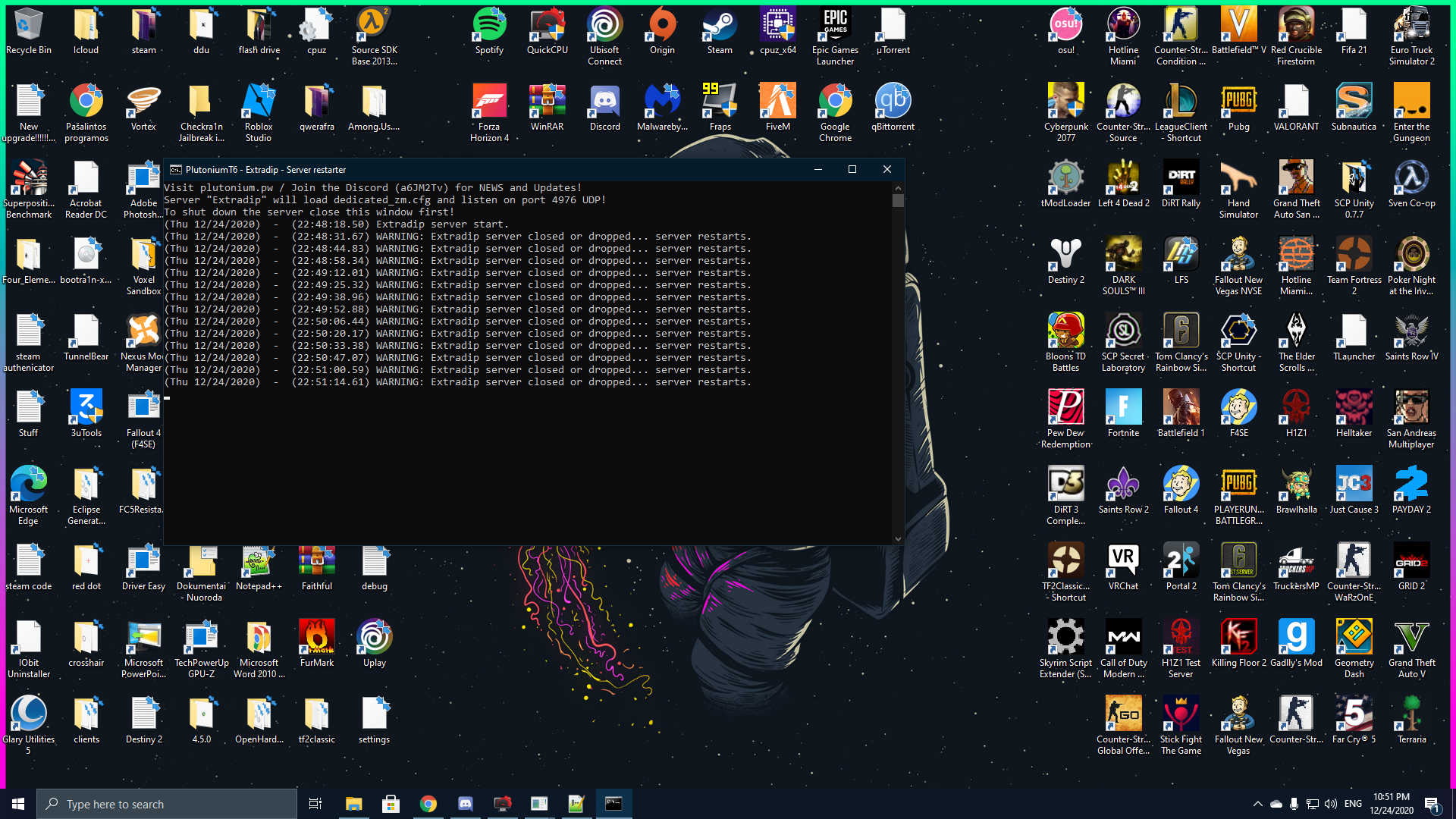Launch Malwarebytes desktop icon
The height and width of the screenshot is (819, 1456).
point(662,108)
